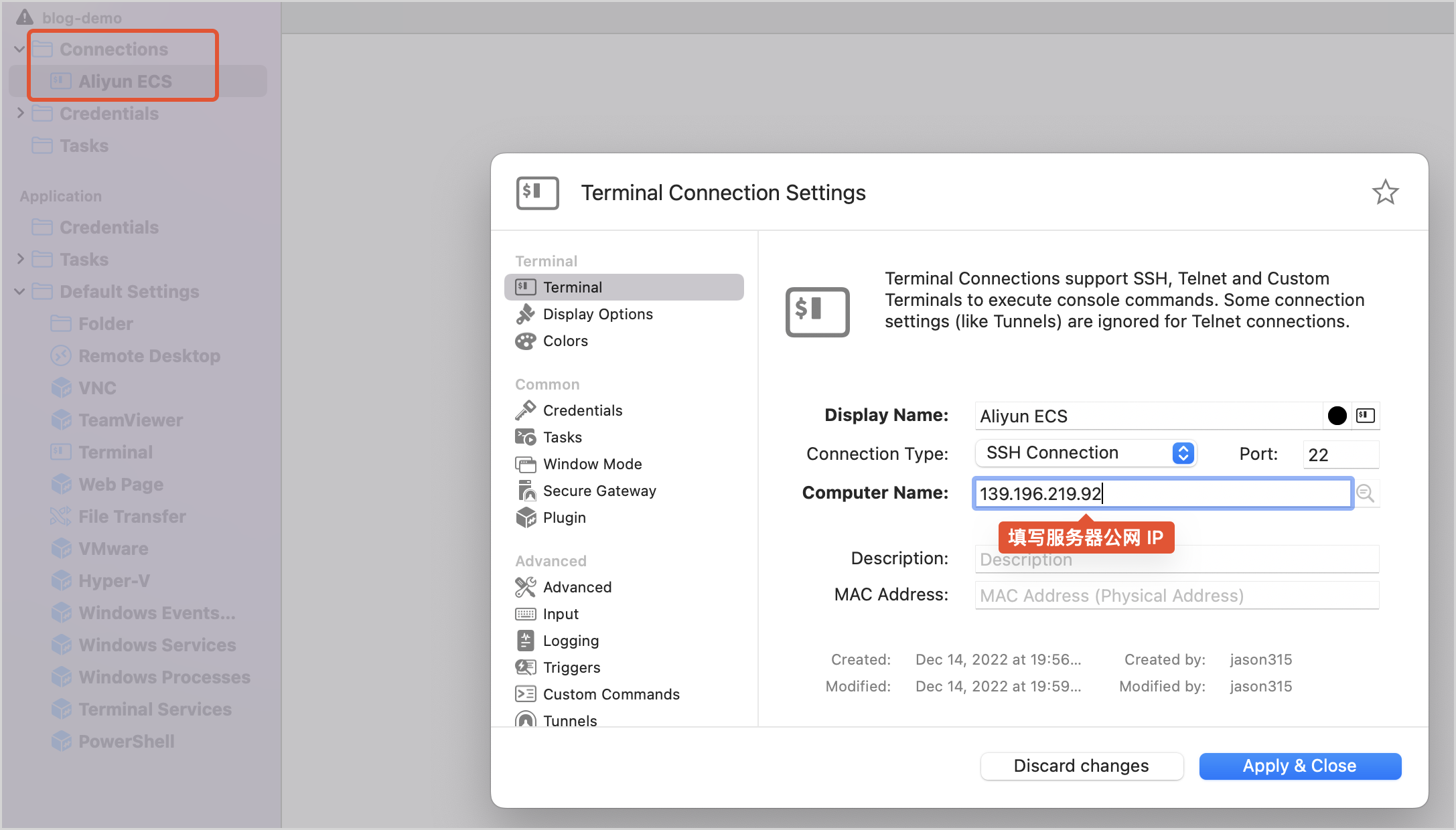This screenshot has width=1456, height=830.
Task: Open the Colors palette settings
Action: click(565, 341)
